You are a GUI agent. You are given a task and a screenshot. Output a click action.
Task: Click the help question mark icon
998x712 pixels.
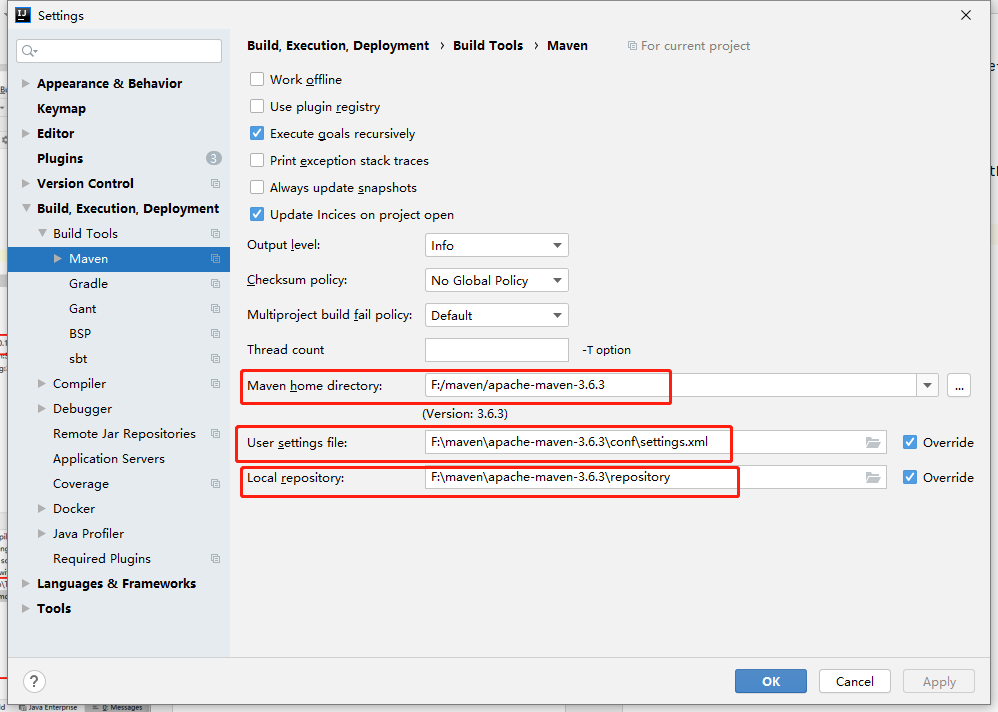[33, 681]
